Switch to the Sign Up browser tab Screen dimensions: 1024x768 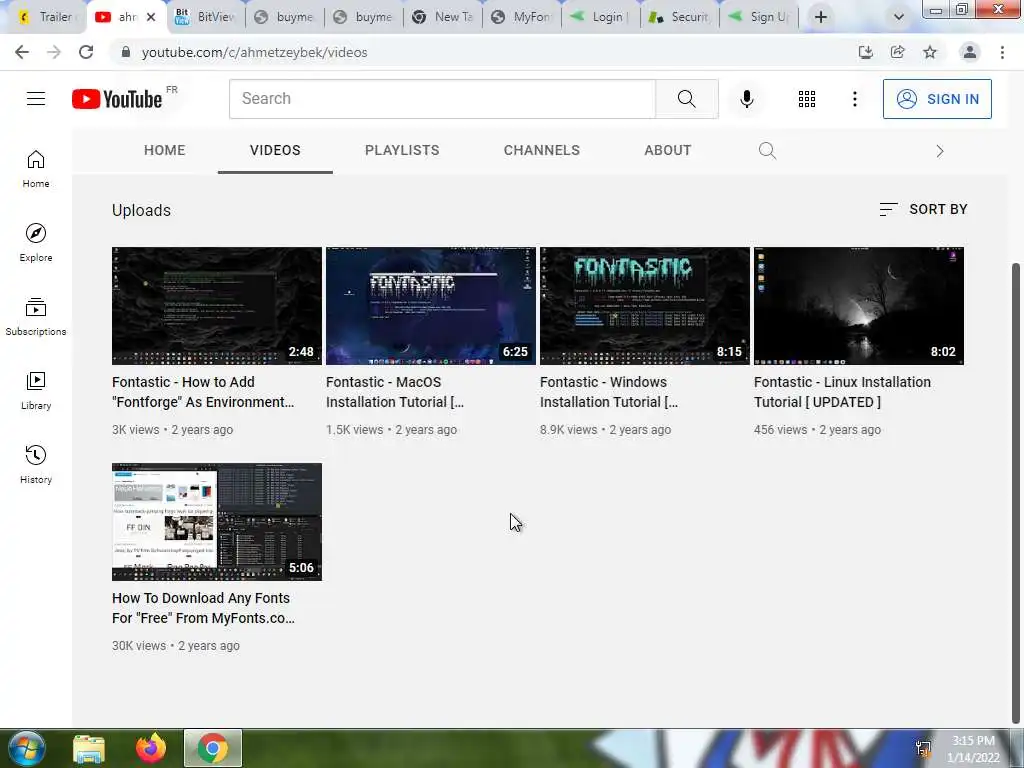click(758, 17)
